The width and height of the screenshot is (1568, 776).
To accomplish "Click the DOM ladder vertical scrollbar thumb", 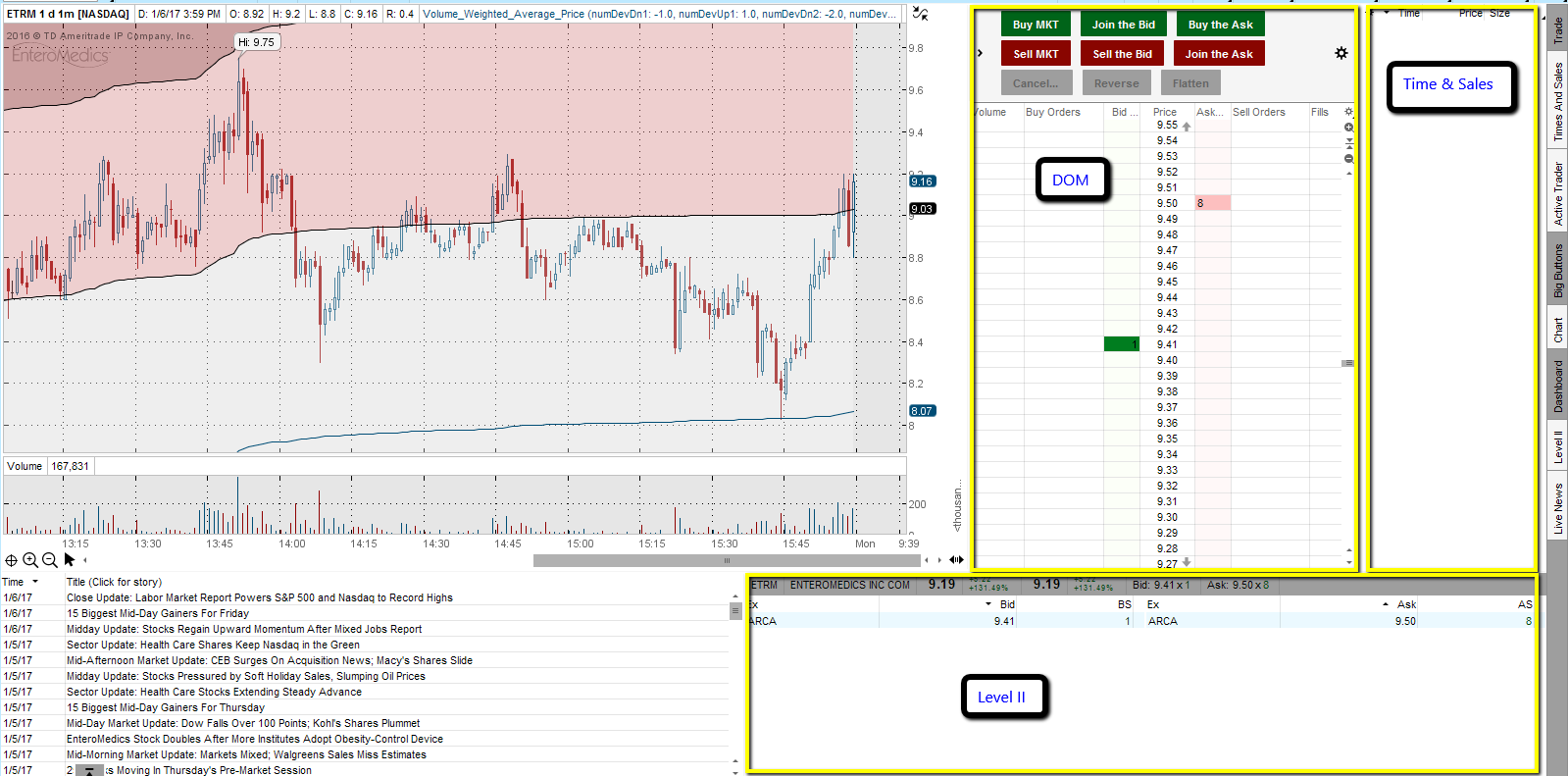I will (1348, 363).
